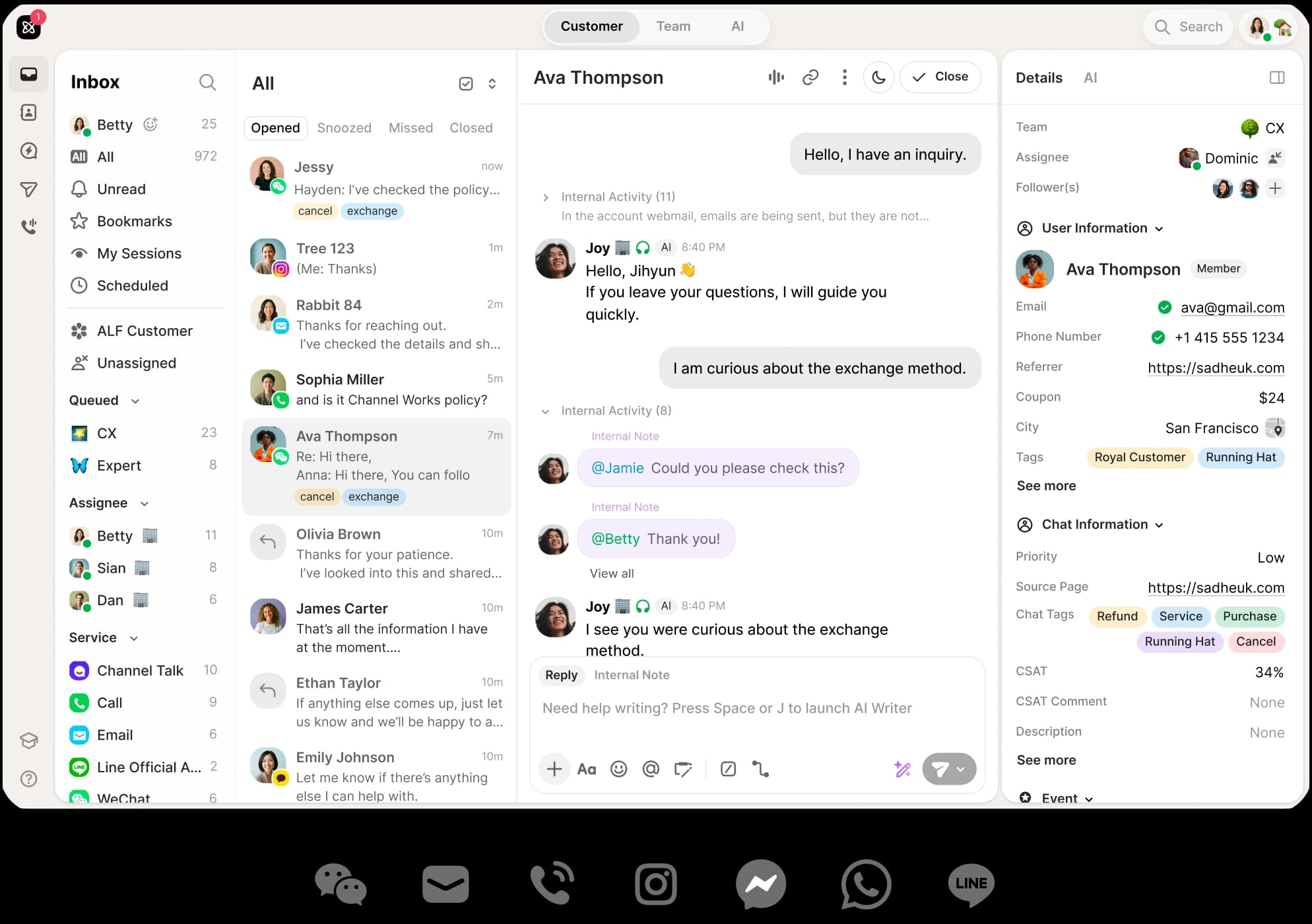Toggle the select-chats checkbox beside All
Image resolution: width=1312 pixels, height=924 pixels.
click(x=466, y=84)
